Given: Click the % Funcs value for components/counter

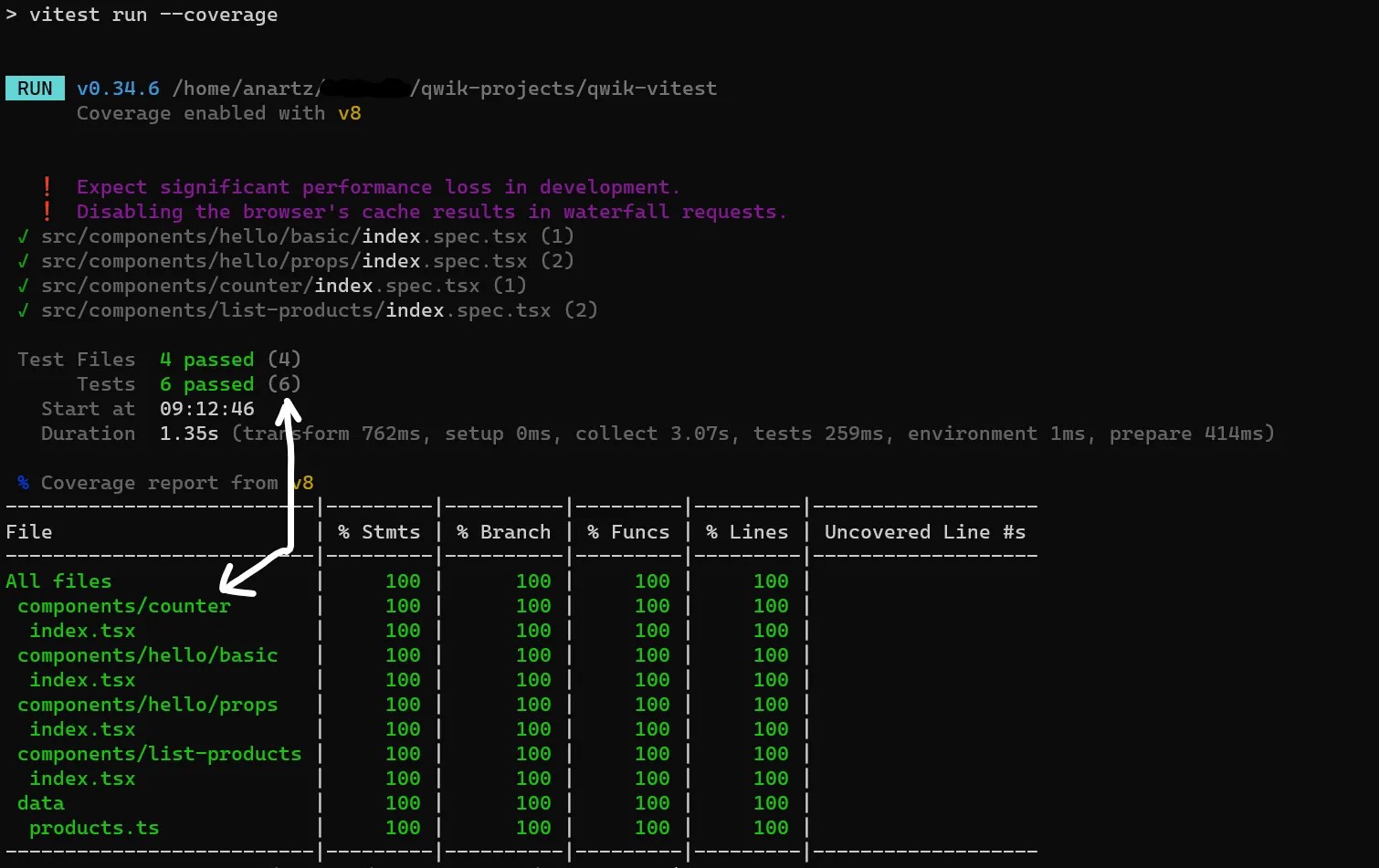Looking at the screenshot, I should (652, 606).
